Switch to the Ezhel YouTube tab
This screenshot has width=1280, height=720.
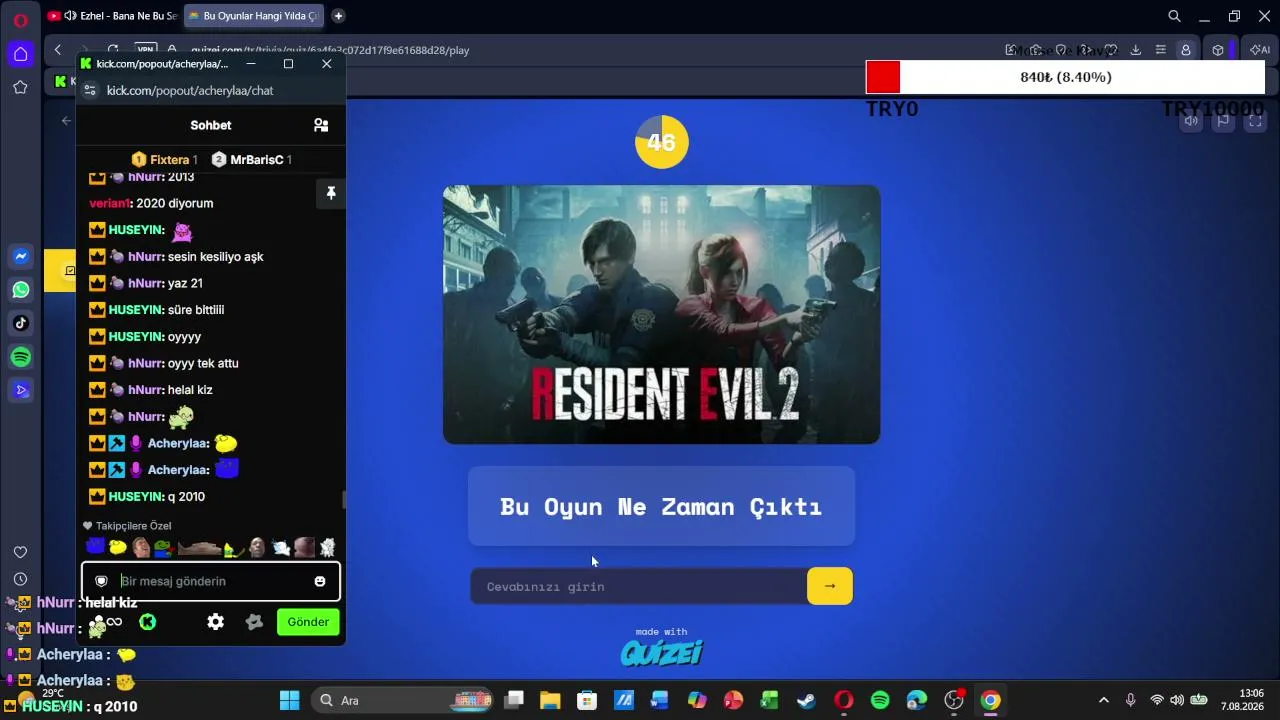[112, 16]
